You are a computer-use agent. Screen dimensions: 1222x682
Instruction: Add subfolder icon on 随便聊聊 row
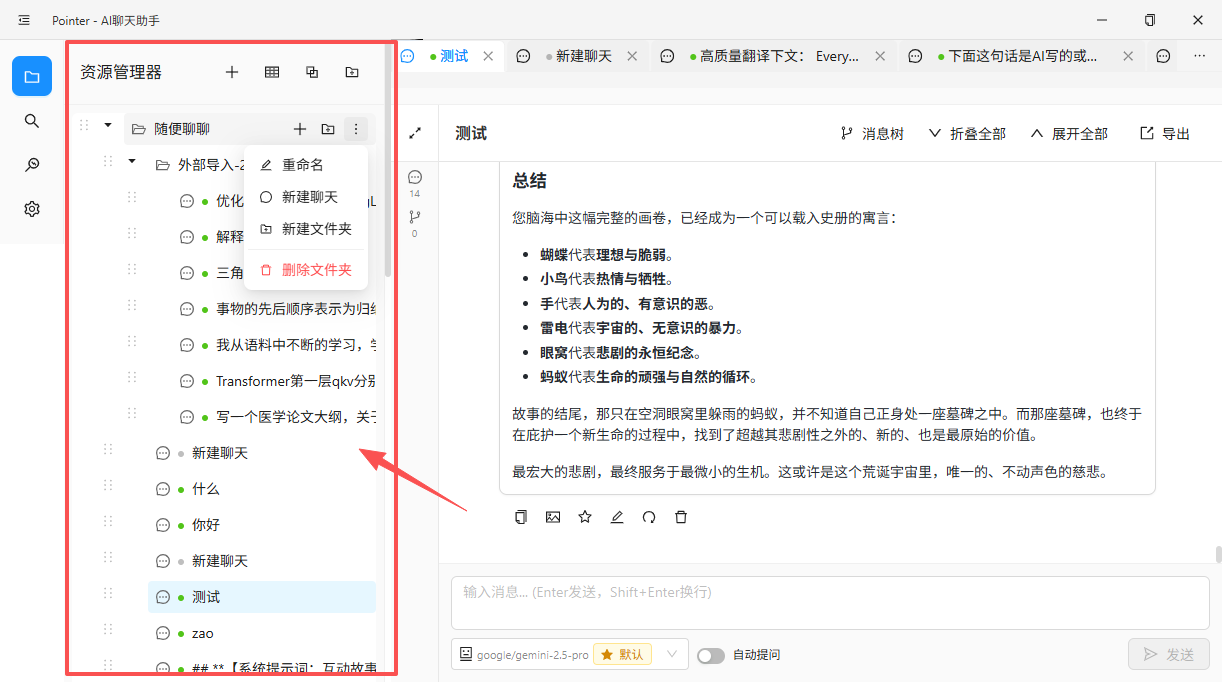[x=328, y=129]
